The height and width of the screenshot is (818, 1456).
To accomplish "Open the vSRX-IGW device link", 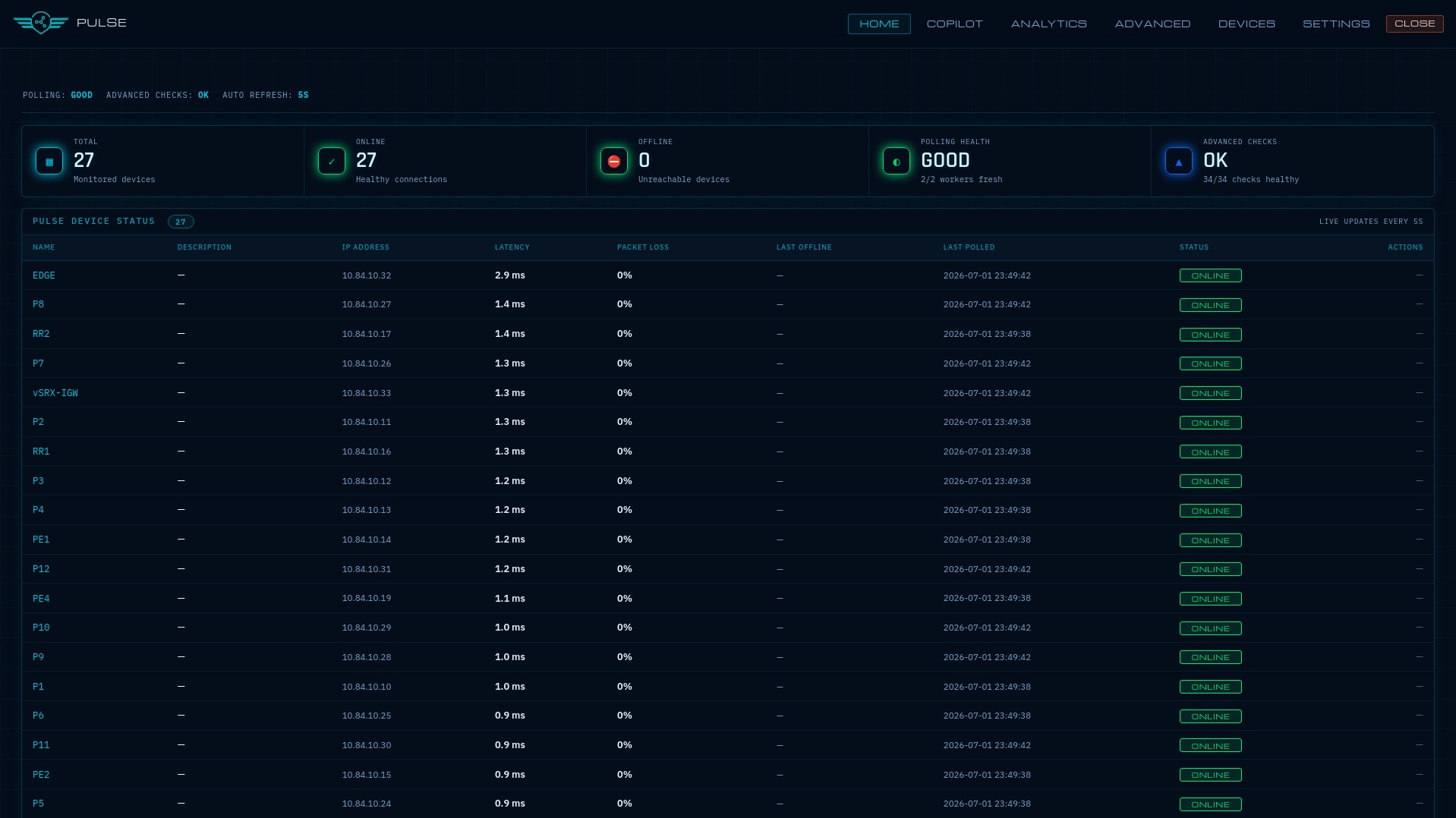I will (55, 393).
